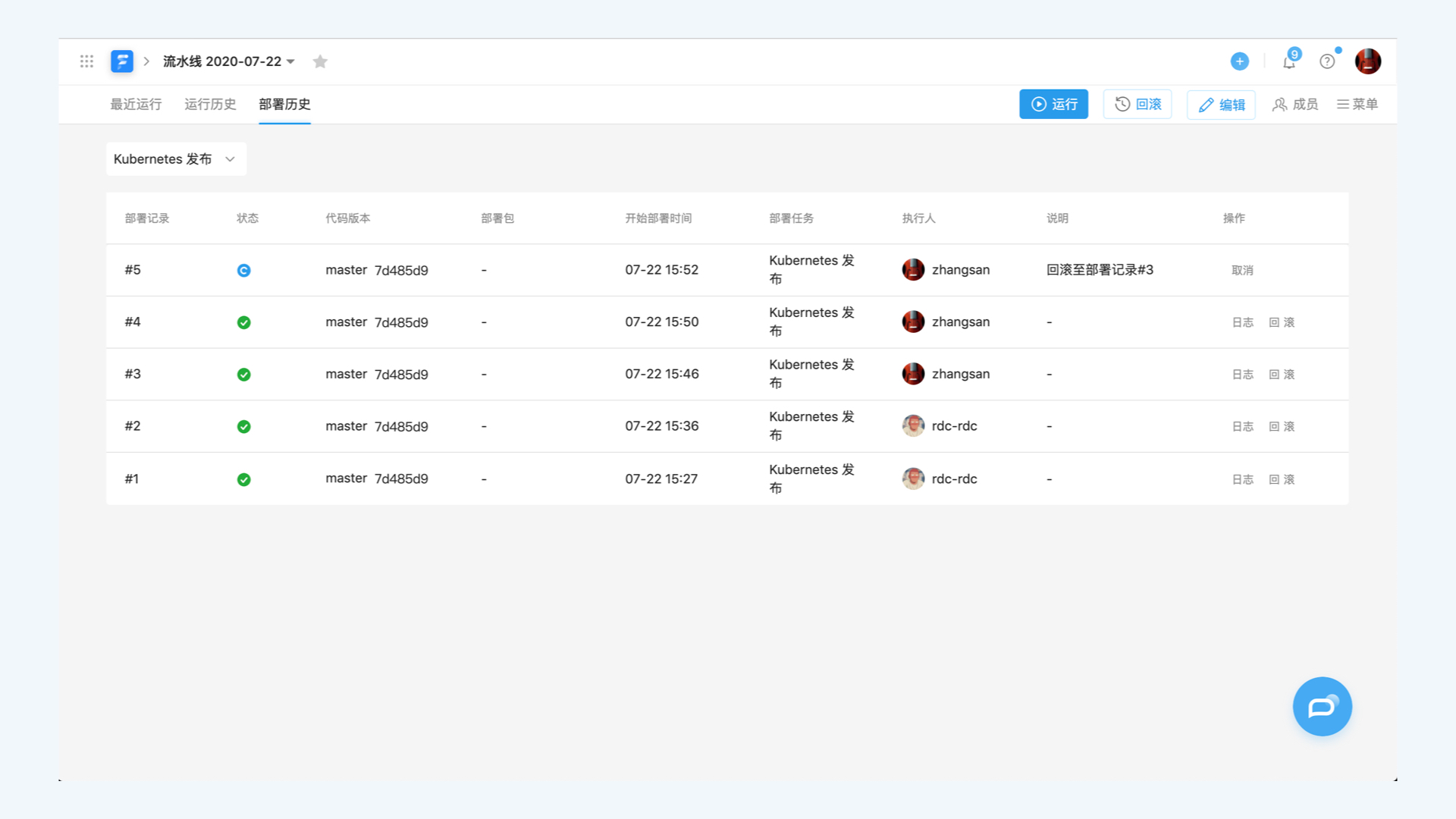Click zhangsan's avatar in row #4
The height and width of the screenshot is (819, 1456).
(x=913, y=322)
